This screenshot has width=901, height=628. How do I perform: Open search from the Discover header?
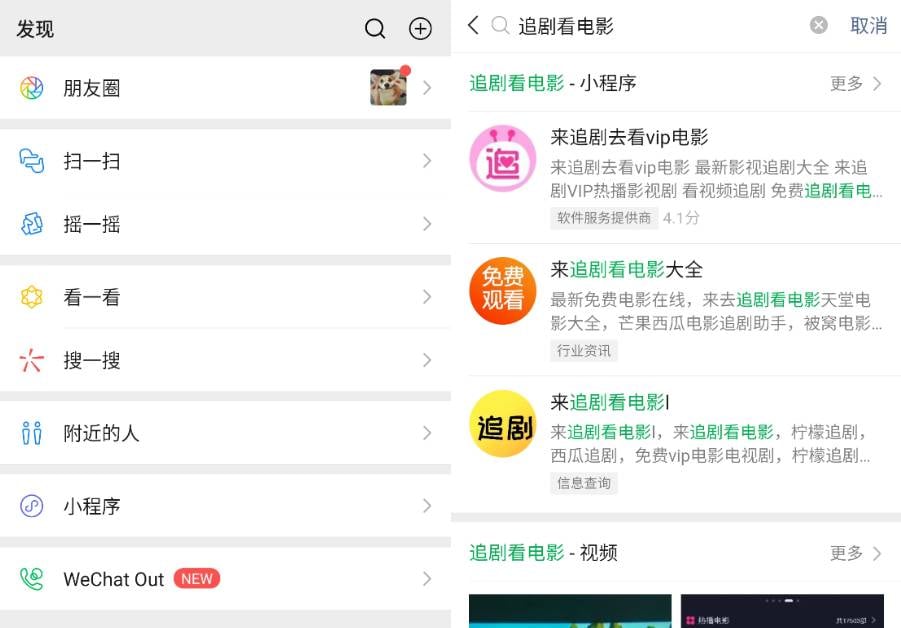coord(375,28)
